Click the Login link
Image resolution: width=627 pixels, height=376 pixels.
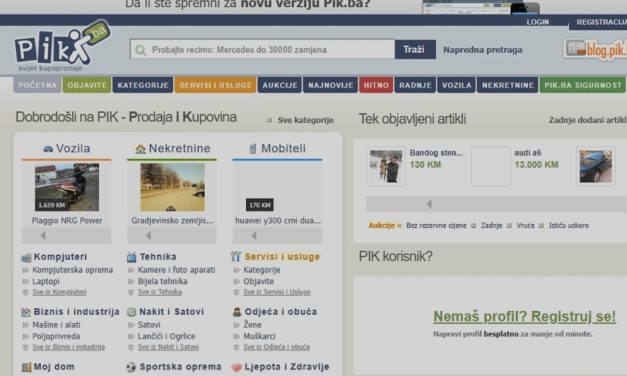coord(537,22)
